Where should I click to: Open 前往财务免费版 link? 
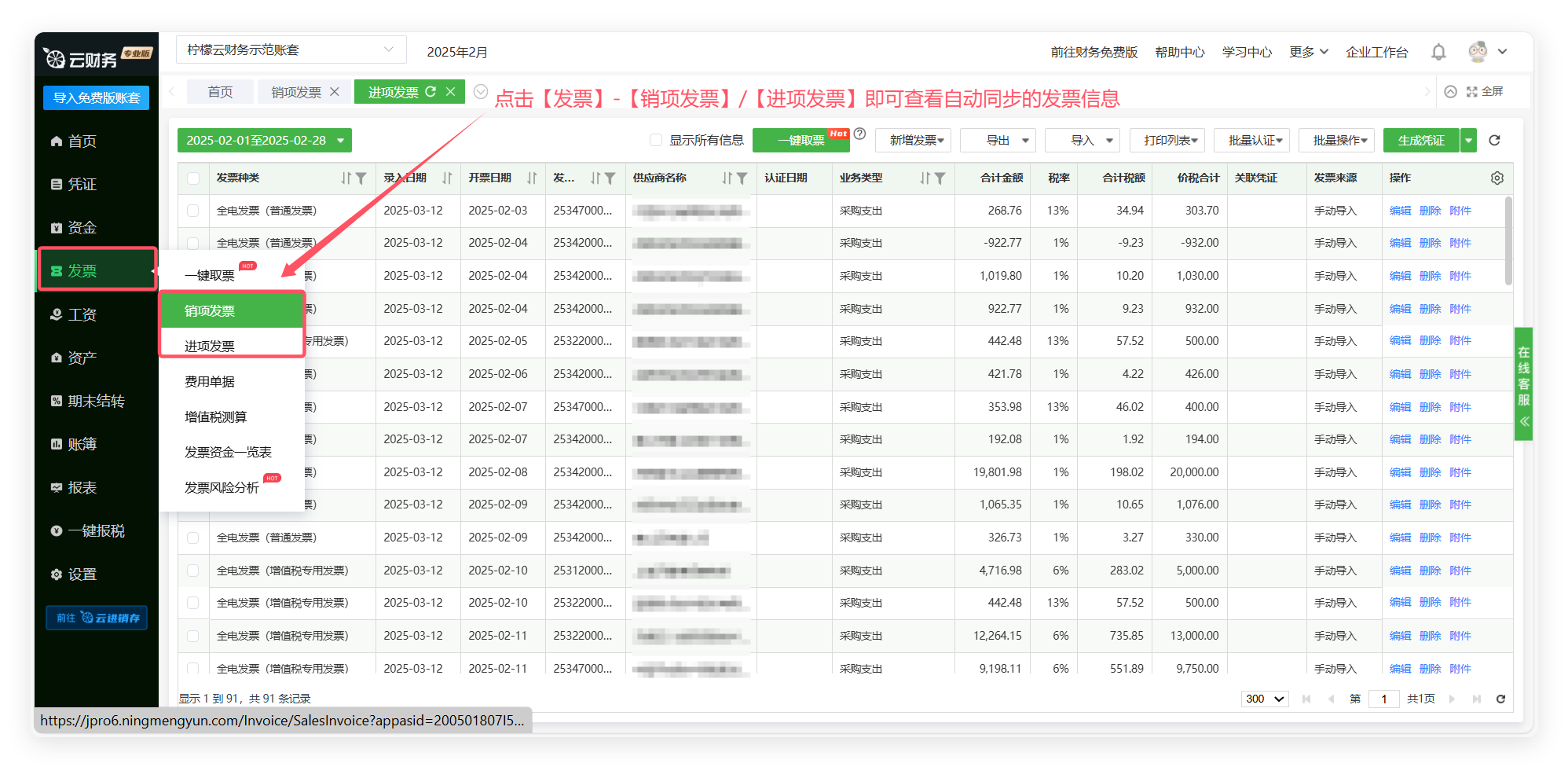tap(1094, 52)
